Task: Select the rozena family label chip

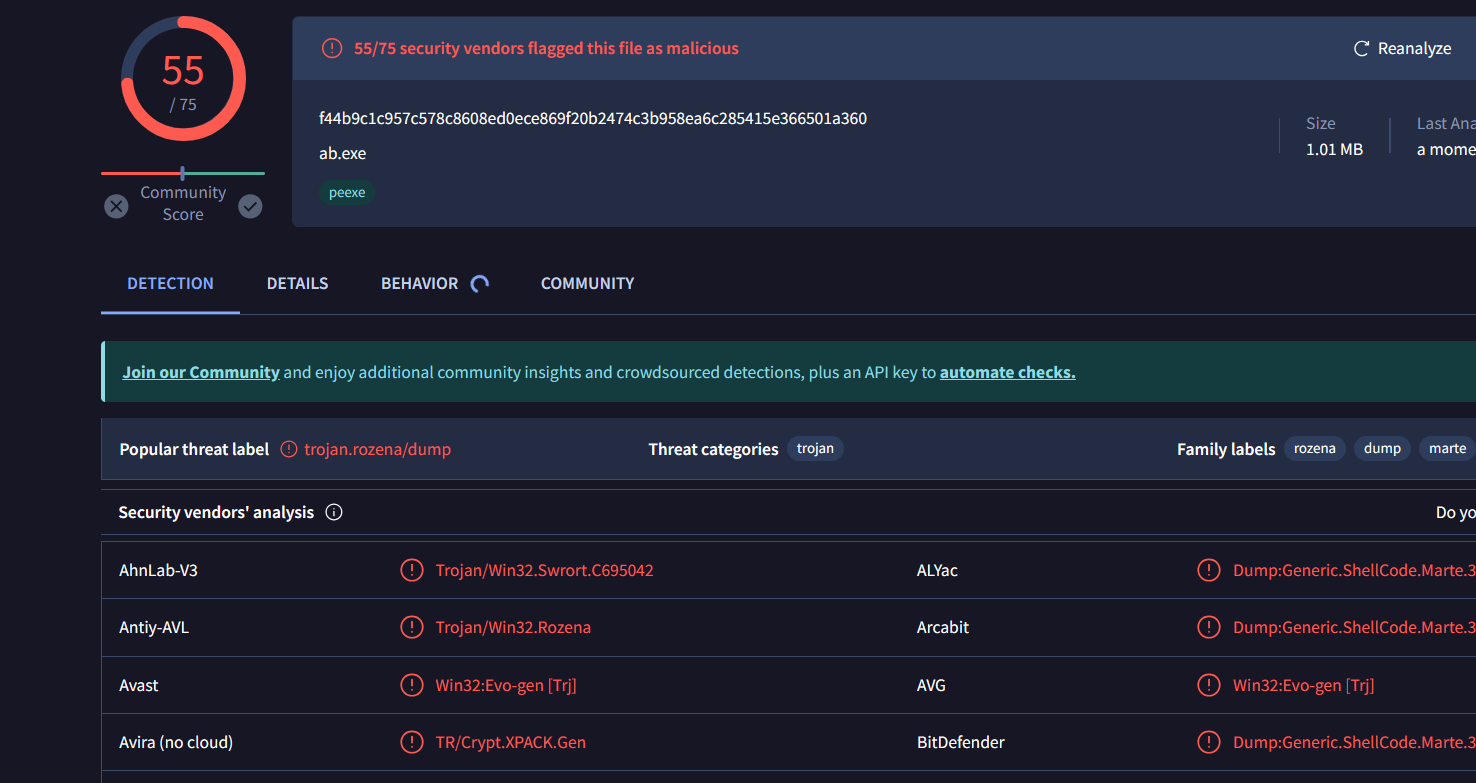Action: (1314, 449)
